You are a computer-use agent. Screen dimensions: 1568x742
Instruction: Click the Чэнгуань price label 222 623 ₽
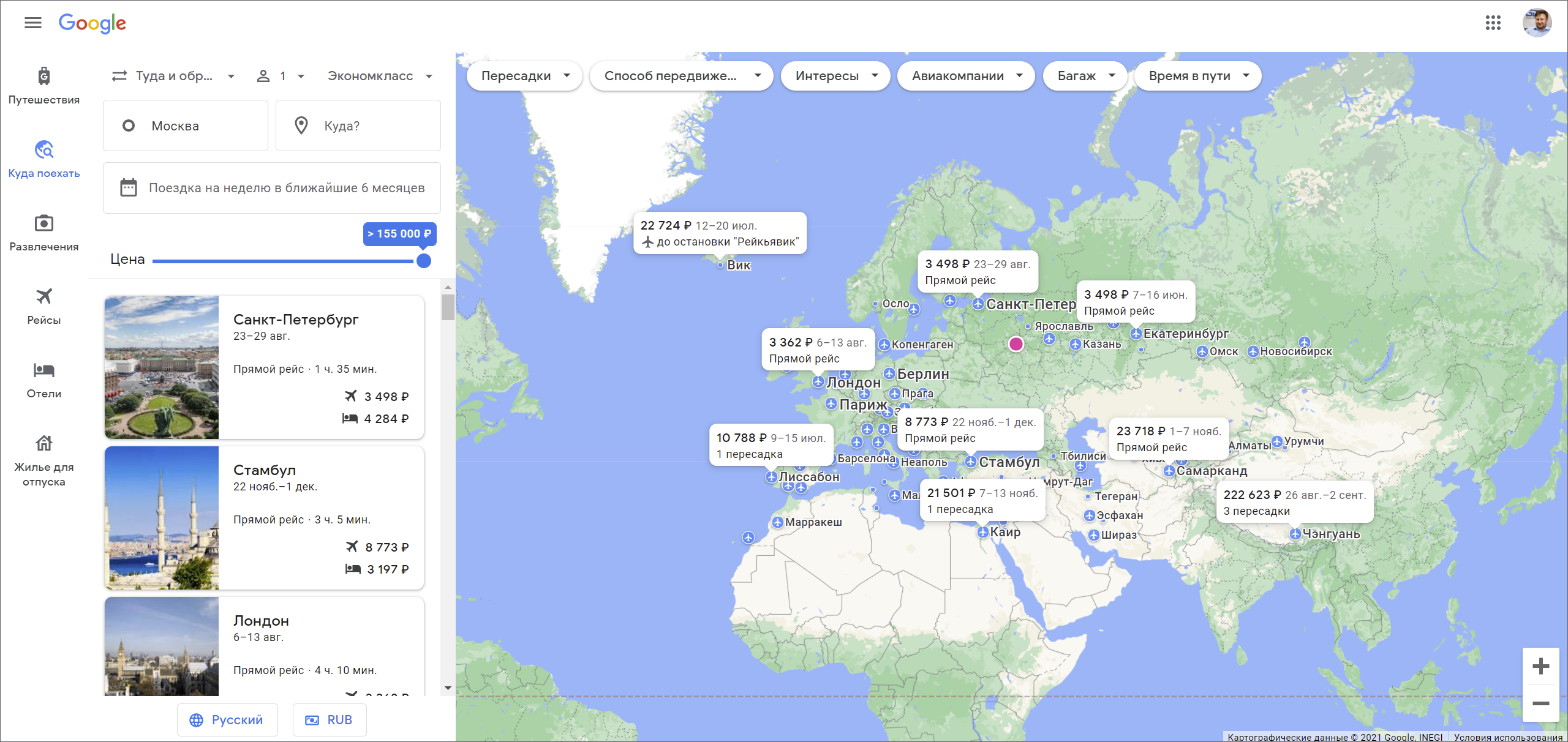[x=1295, y=503]
